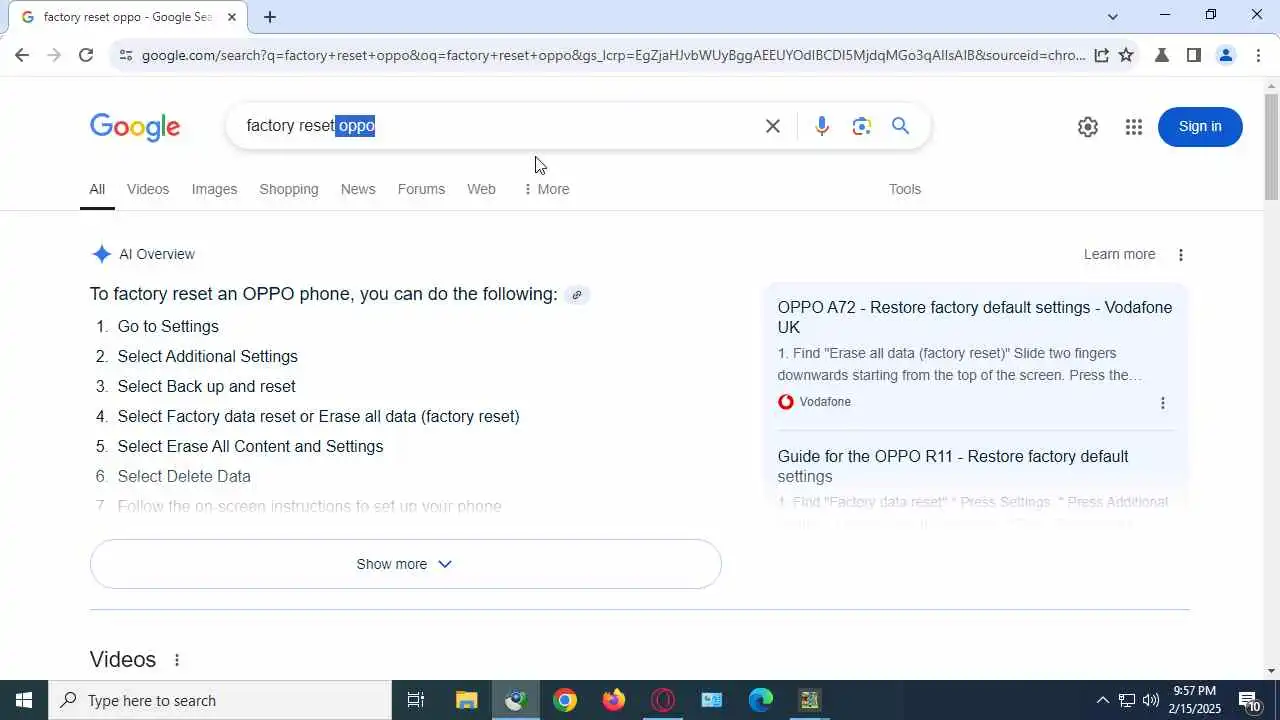1280x720 pixels.
Task: Open the Chrome Labs flask icon
Action: point(1161,55)
